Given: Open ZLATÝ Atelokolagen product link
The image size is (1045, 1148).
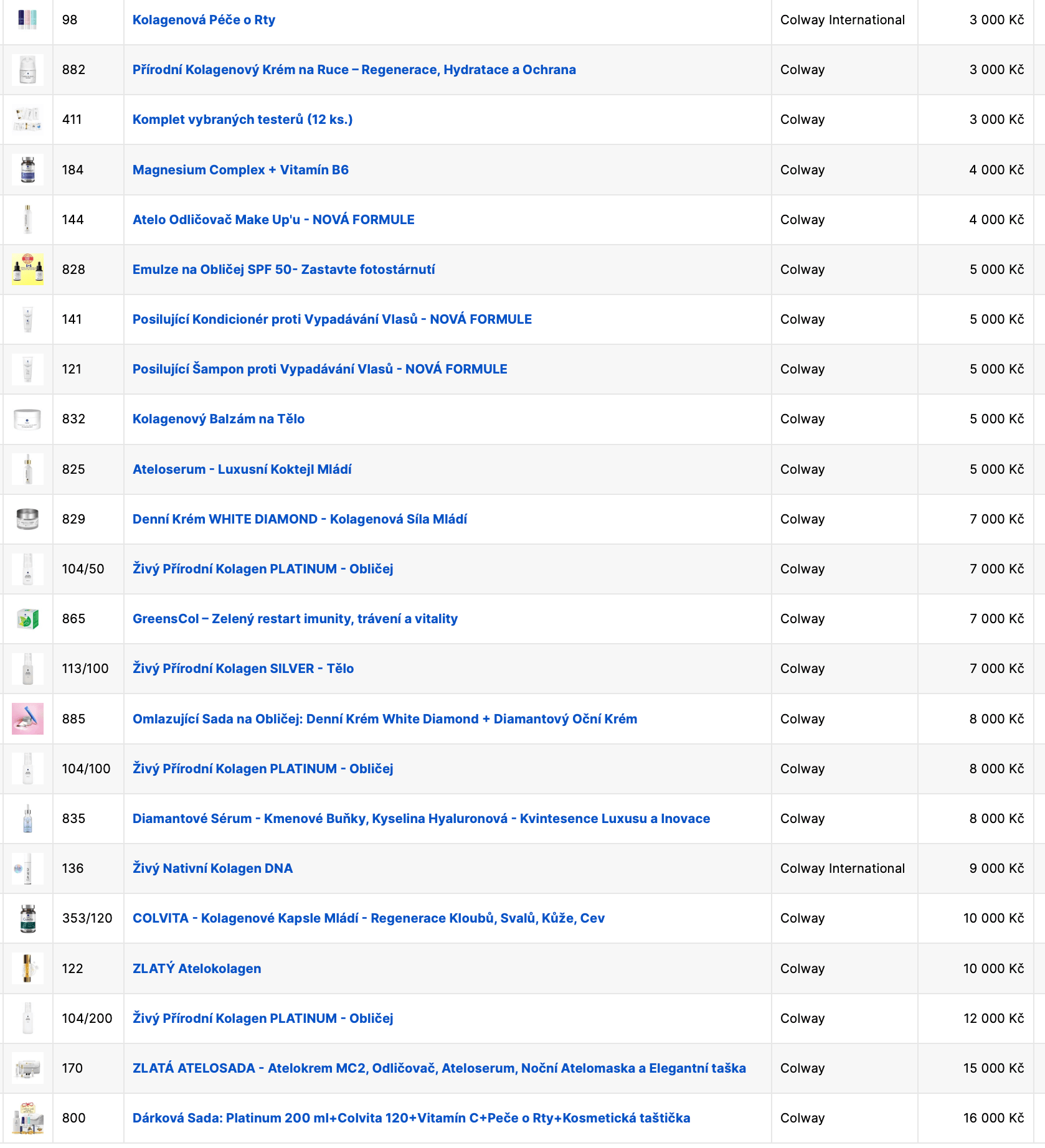Looking at the screenshot, I should click(197, 969).
